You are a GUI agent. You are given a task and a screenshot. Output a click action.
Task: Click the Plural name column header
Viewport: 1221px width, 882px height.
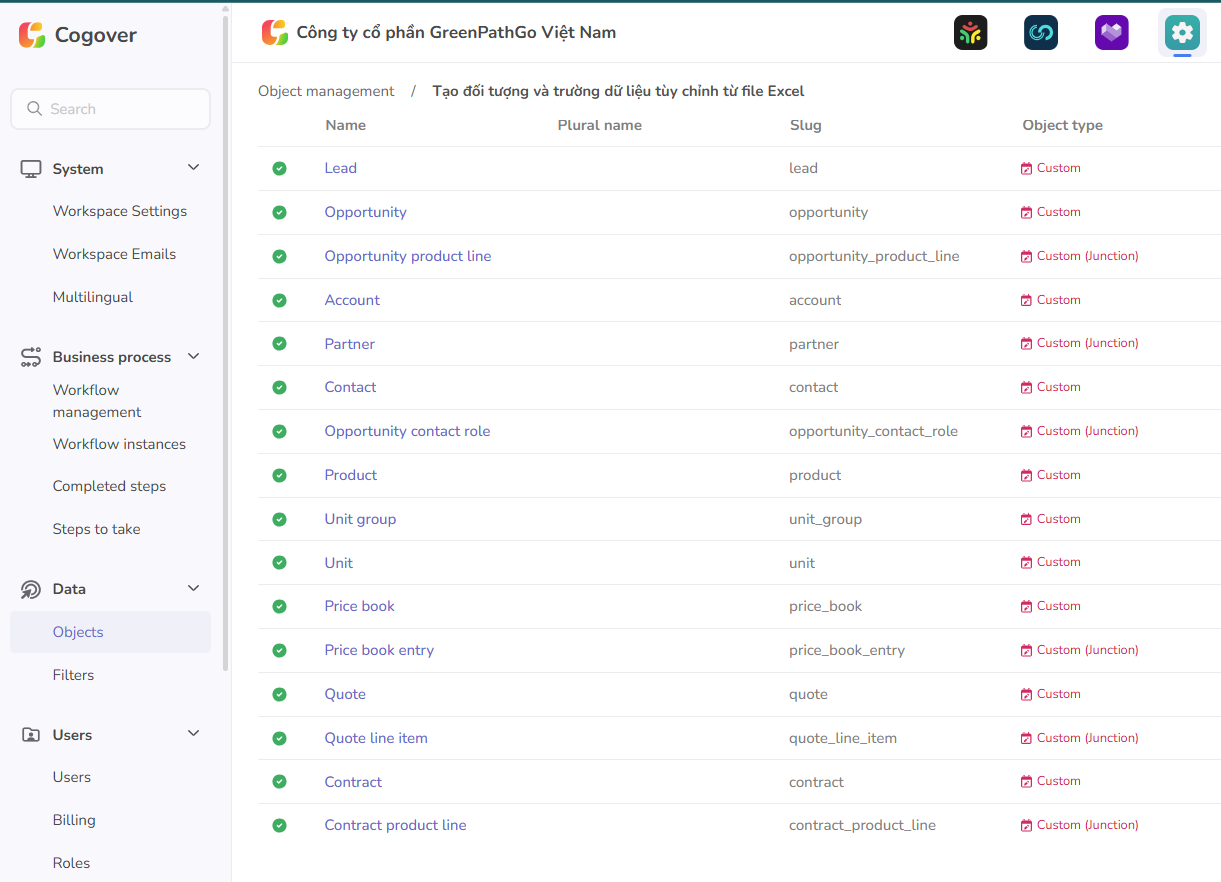(599, 125)
